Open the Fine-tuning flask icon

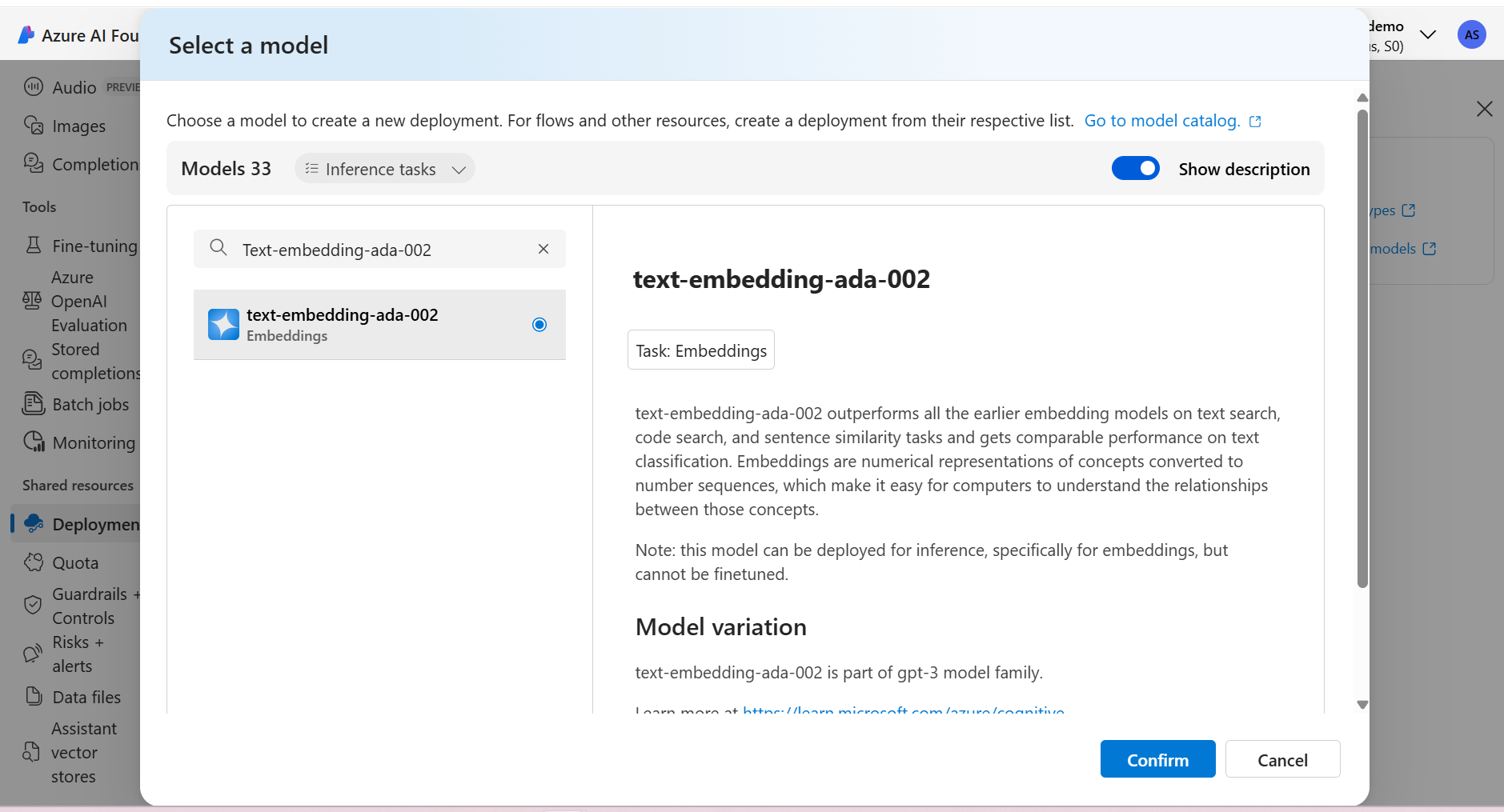[34, 245]
